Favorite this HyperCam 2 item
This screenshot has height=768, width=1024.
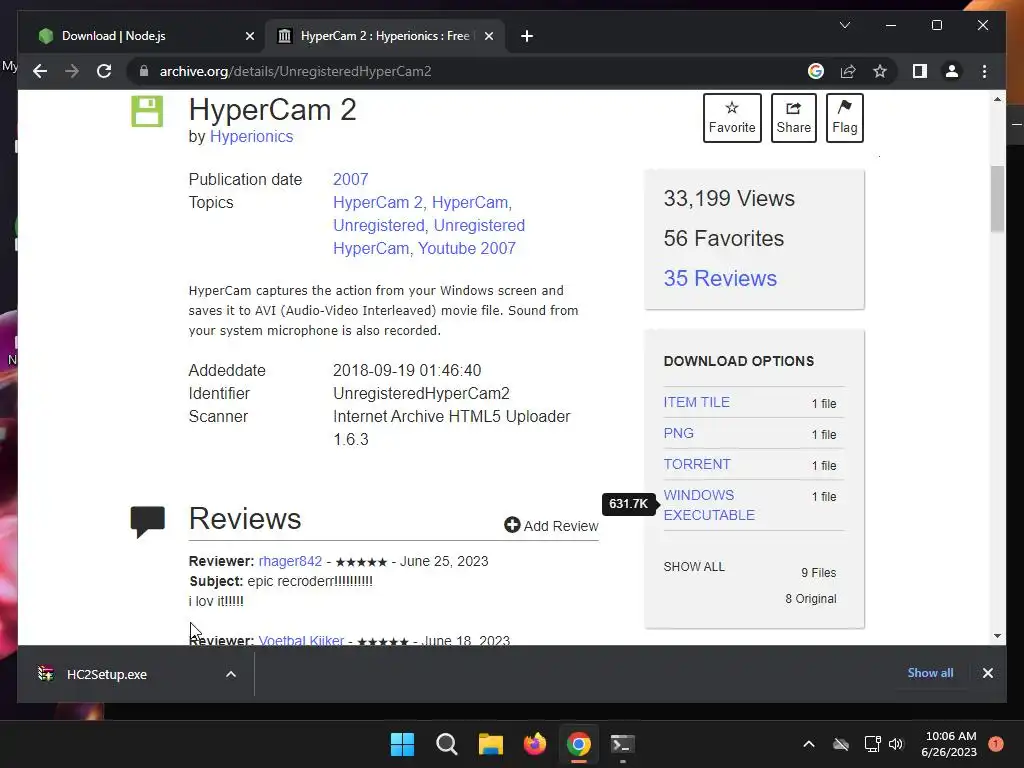click(732, 118)
